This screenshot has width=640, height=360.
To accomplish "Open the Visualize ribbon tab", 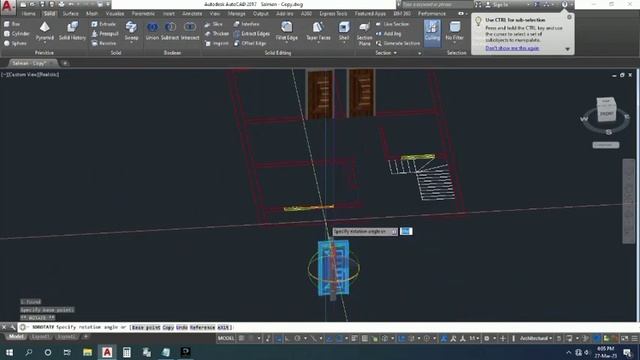I will coord(115,13).
